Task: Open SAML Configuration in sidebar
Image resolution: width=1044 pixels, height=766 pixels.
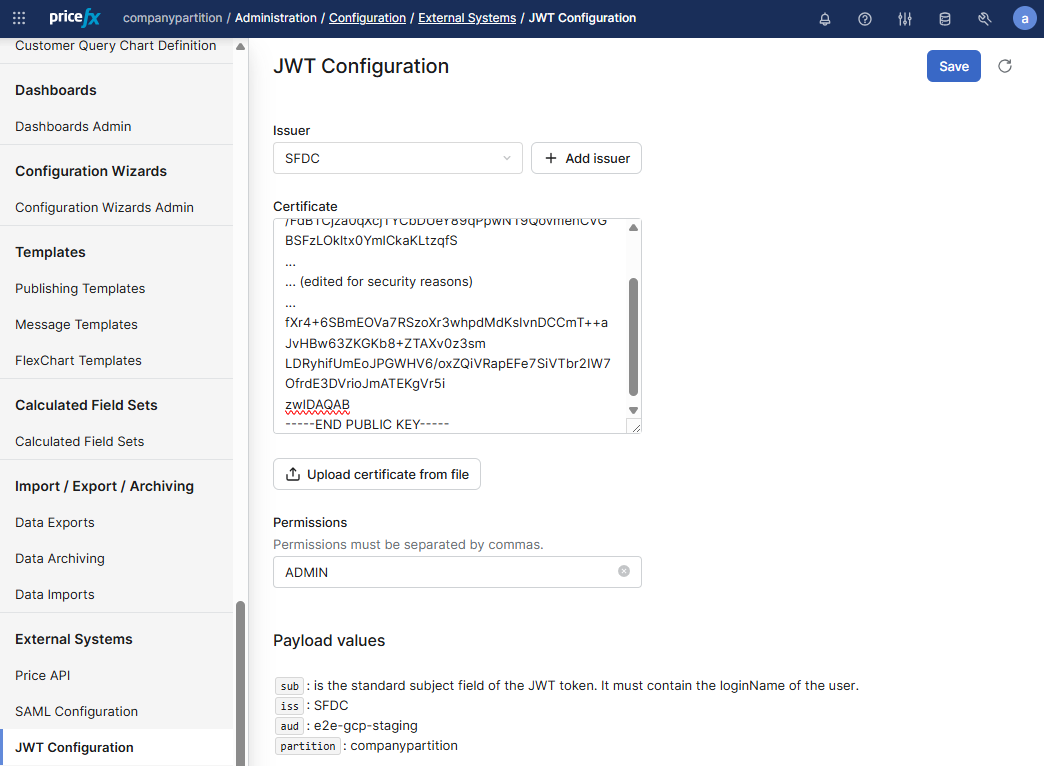Action: (x=76, y=711)
